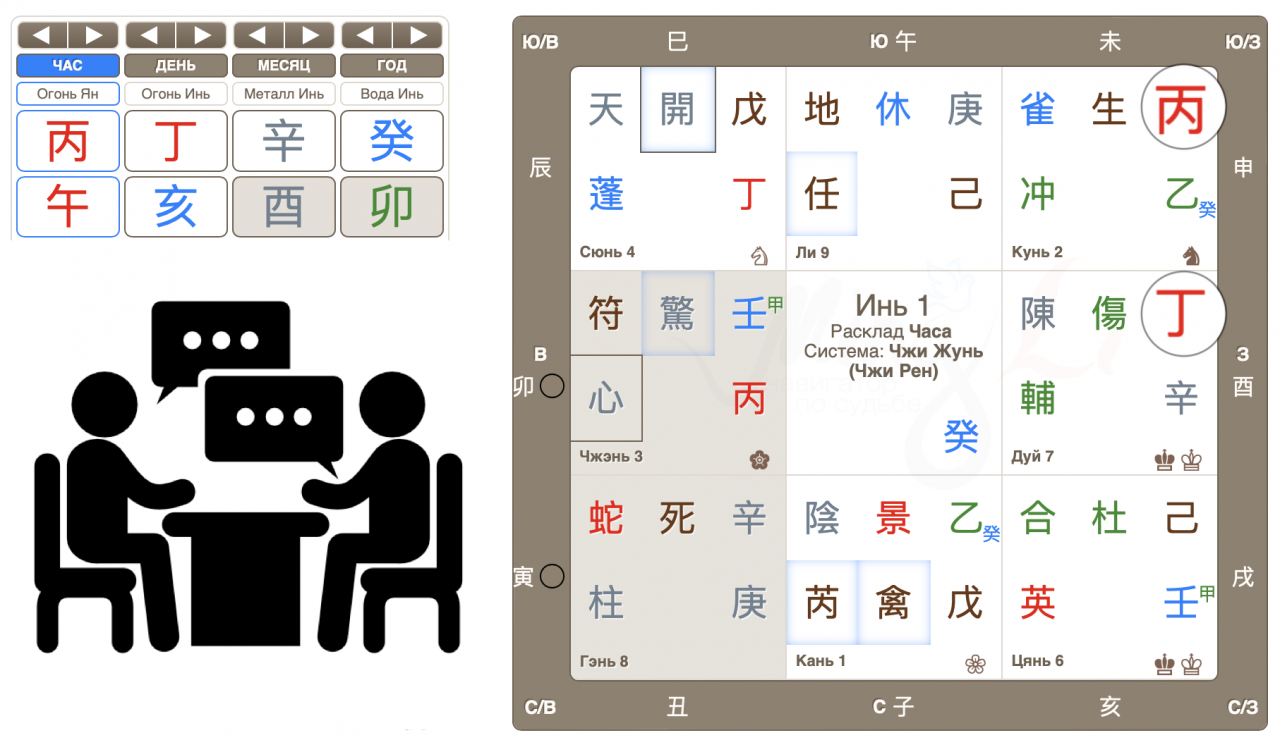
Task: Go to the previous month with the arrow above МЕСЯЦ
Action: click(258, 36)
